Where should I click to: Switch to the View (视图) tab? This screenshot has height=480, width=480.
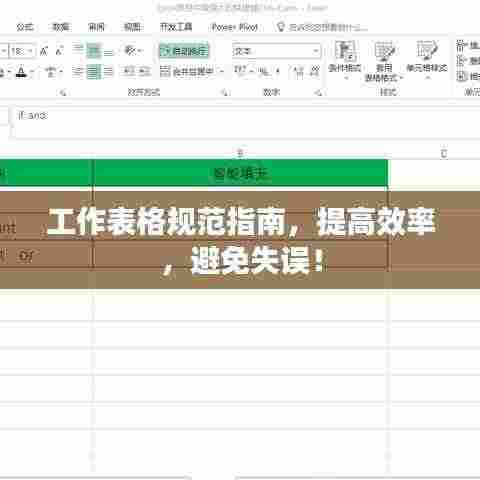tap(132, 27)
